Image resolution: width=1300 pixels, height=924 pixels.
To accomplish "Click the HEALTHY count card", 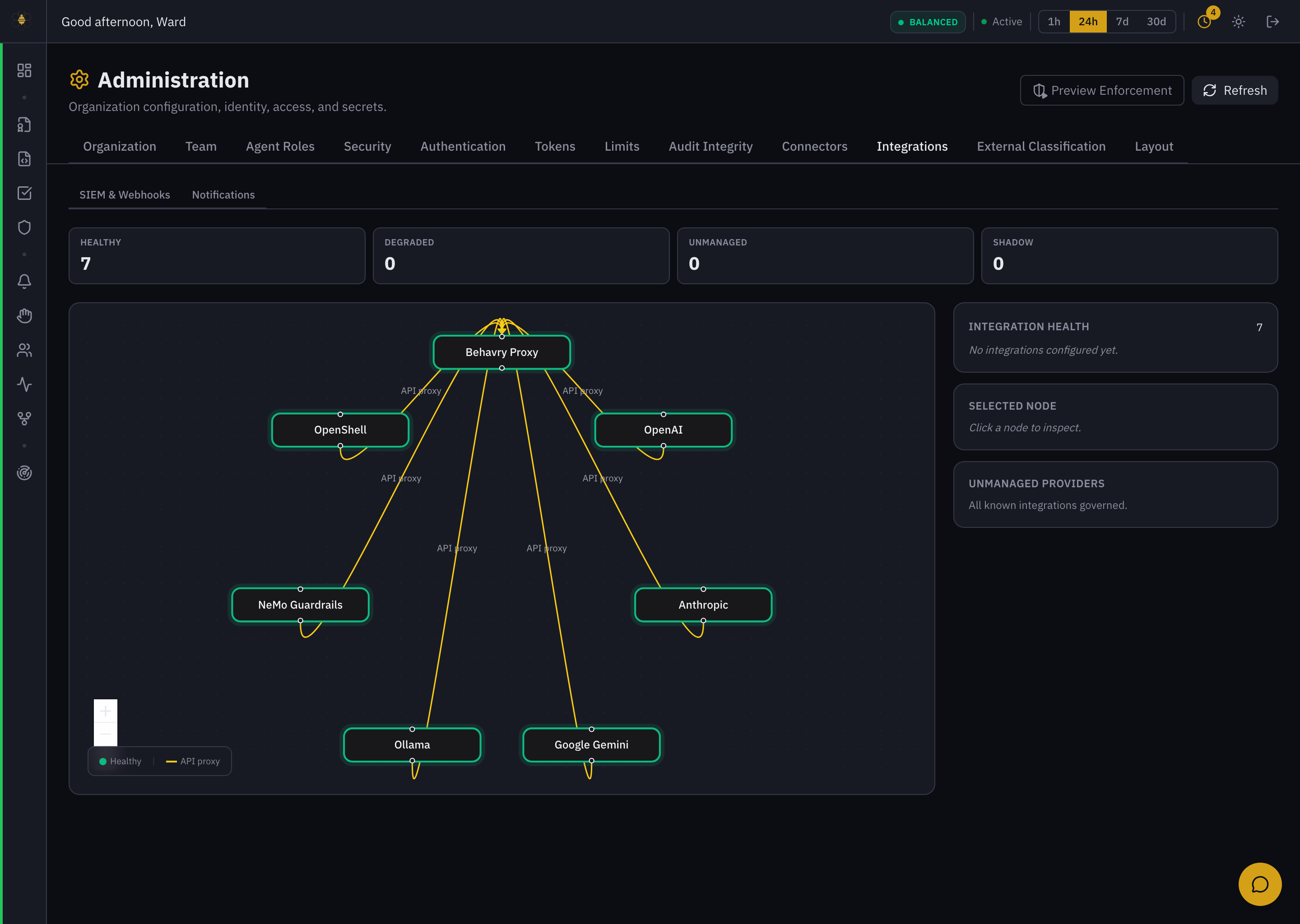I will point(217,255).
